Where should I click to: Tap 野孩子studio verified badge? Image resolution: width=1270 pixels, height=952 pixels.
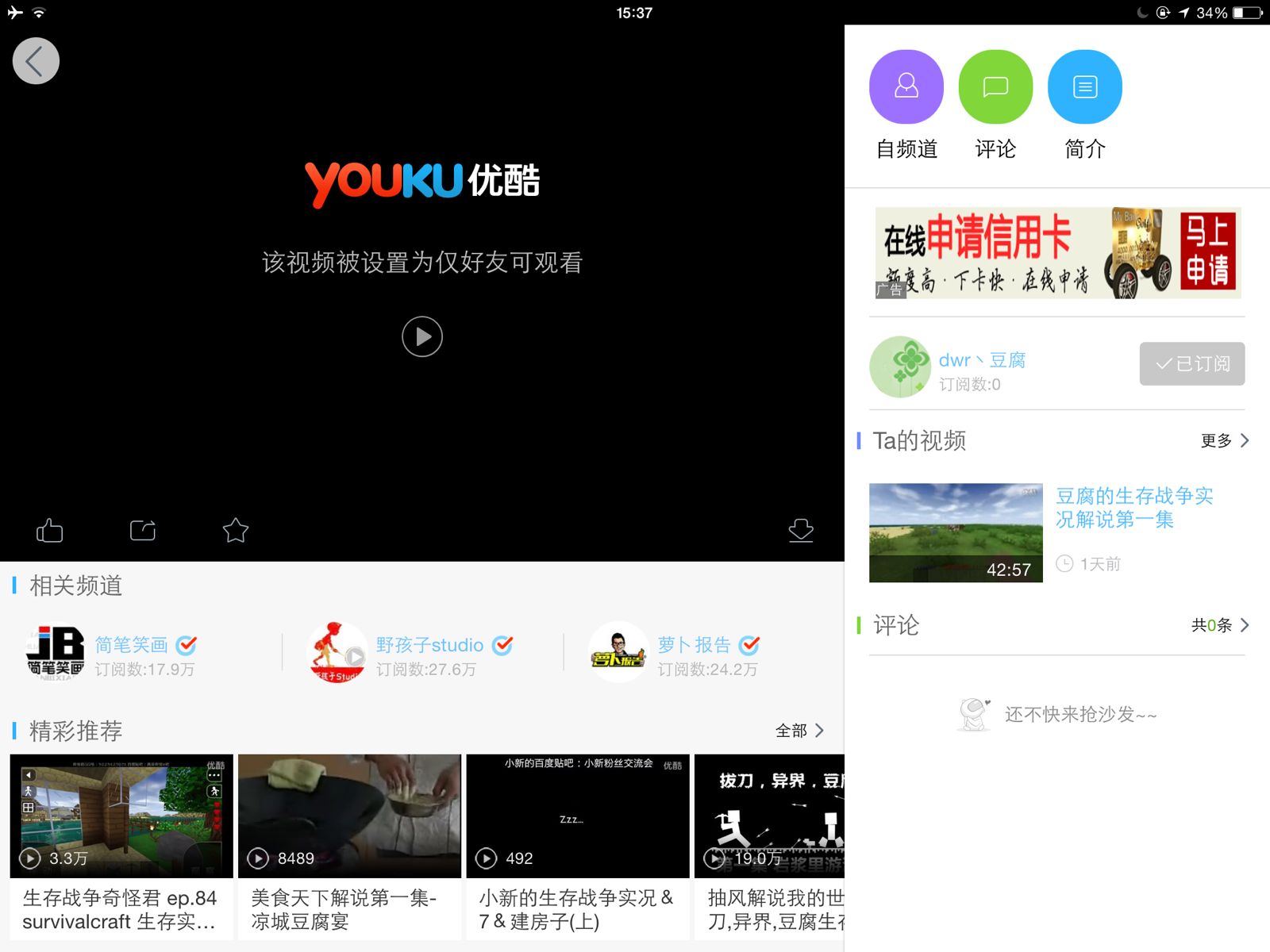pyautogui.click(x=502, y=645)
